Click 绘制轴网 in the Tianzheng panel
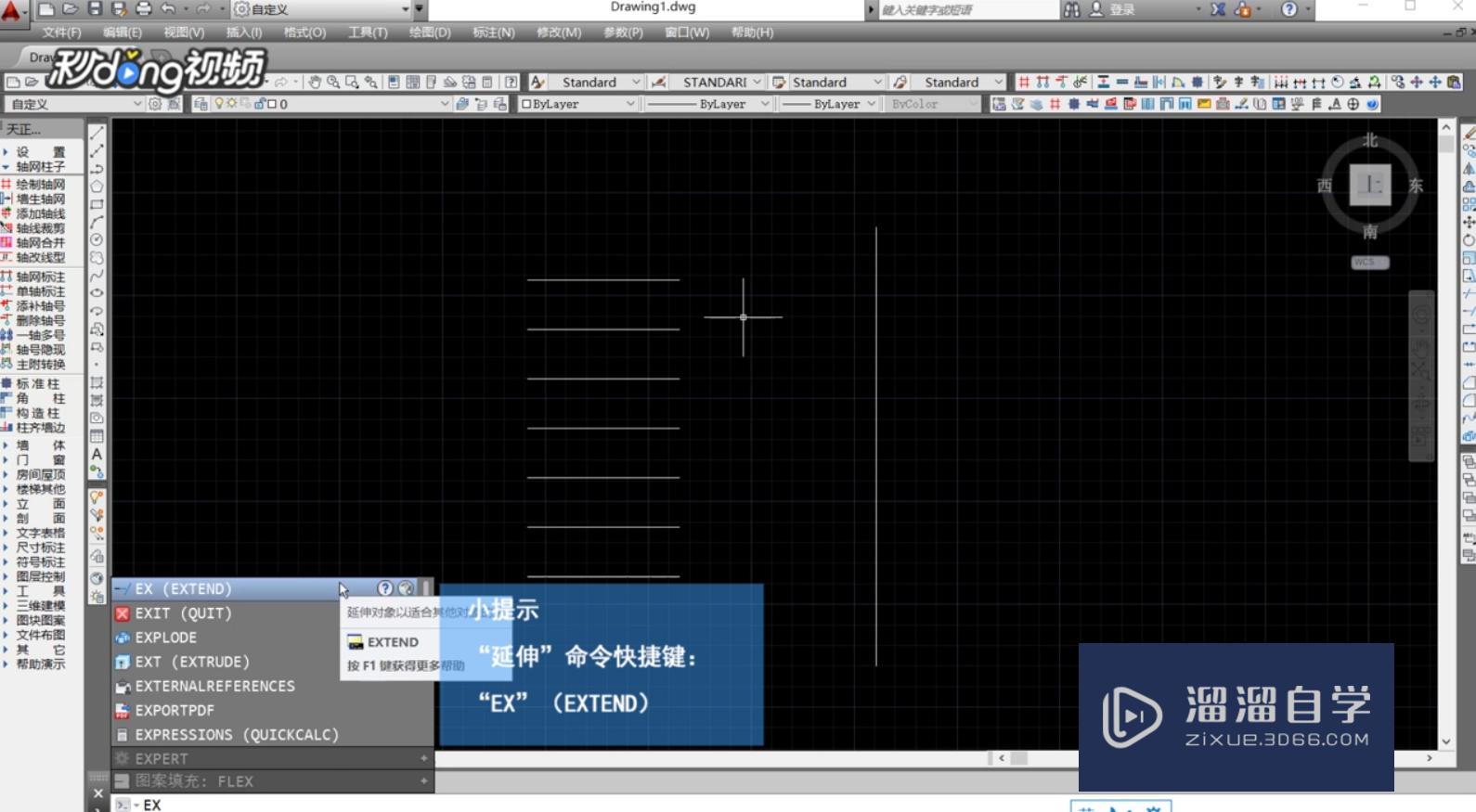1476x812 pixels. [x=40, y=185]
